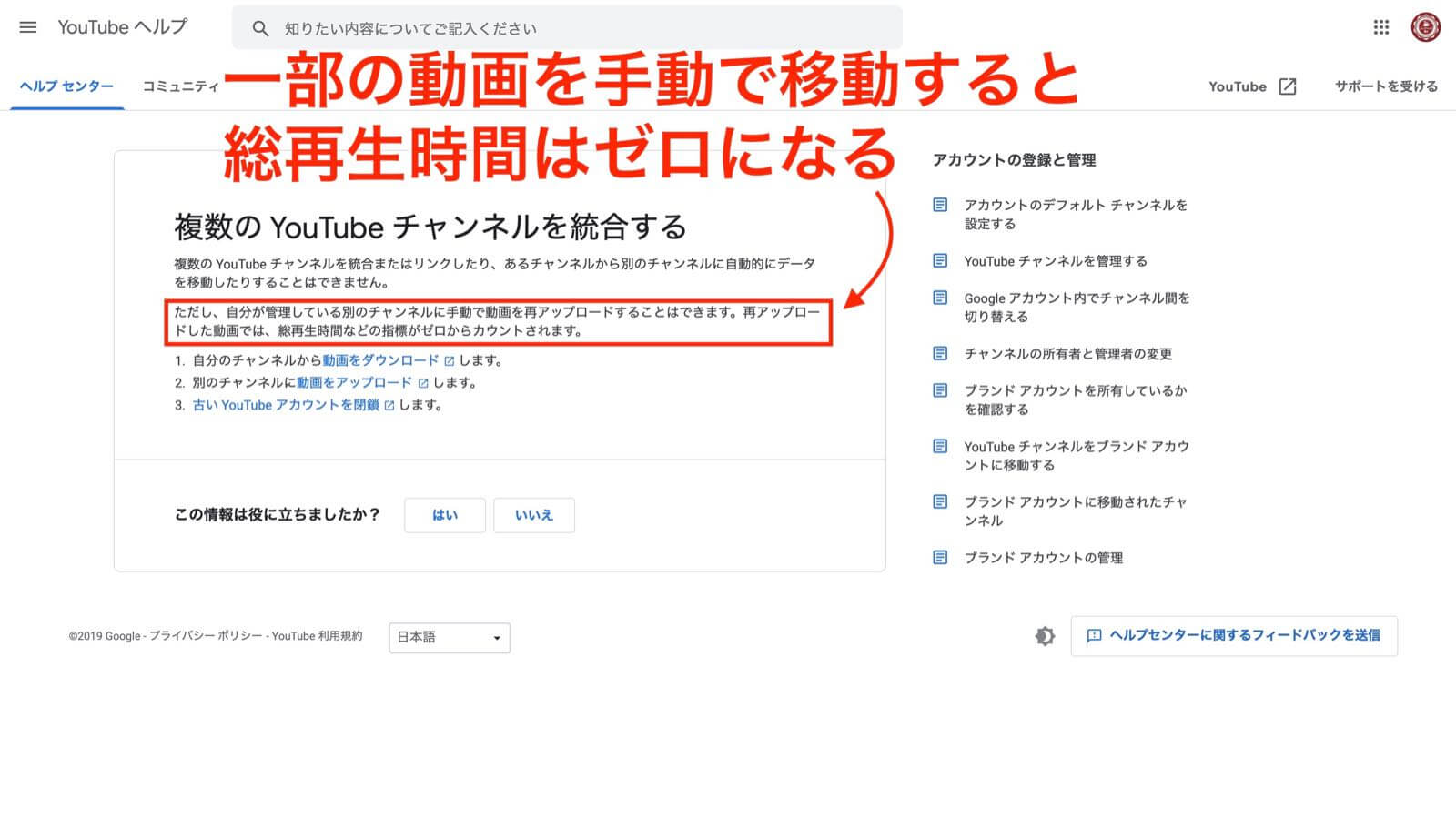1456x819 pixels.
Task: Open the YouTube link in header
Action: pyautogui.click(x=1237, y=86)
